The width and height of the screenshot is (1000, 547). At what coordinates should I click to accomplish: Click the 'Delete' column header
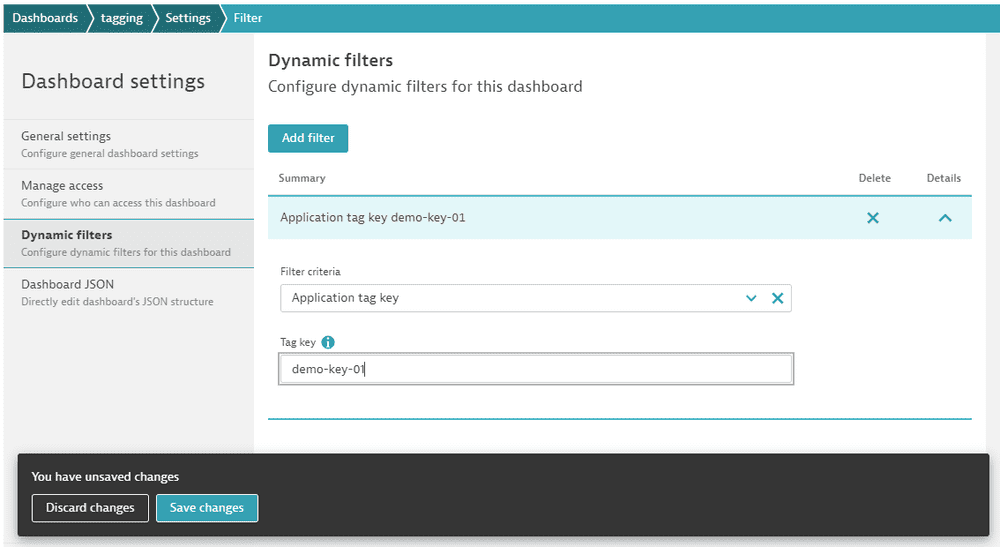pyautogui.click(x=874, y=179)
